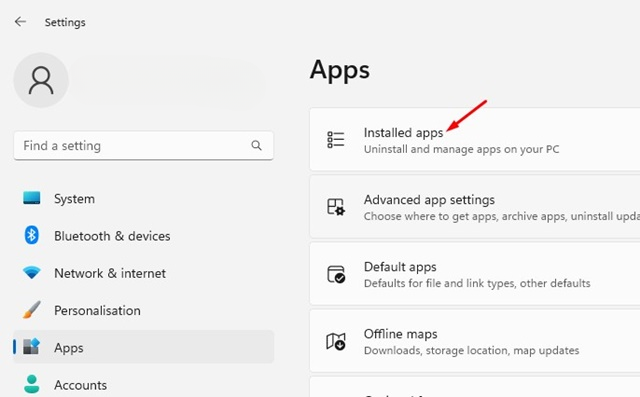The width and height of the screenshot is (640, 397).
Task: Open the System settings category
Action: pyautogui.click(x=143, y=199)
